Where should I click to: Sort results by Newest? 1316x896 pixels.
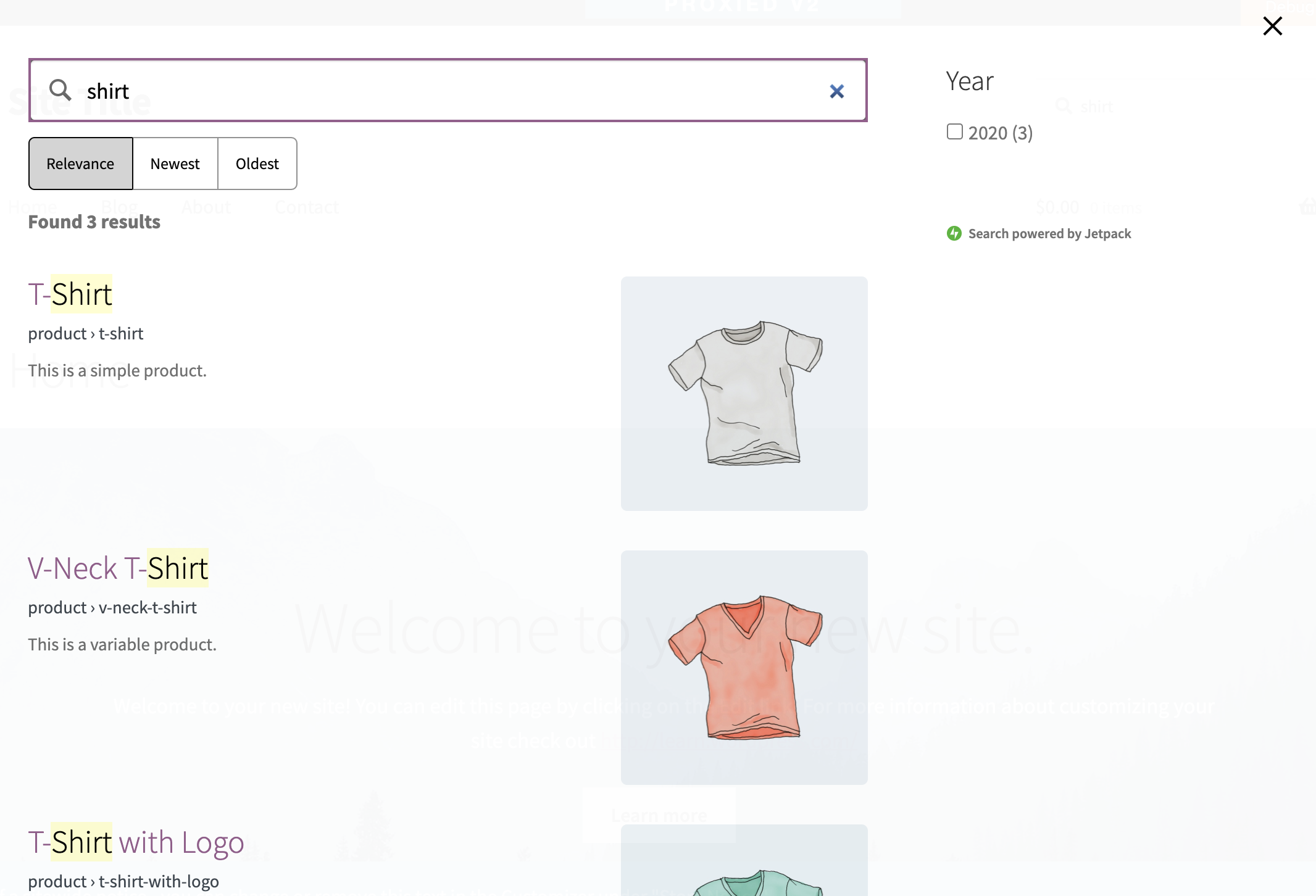tap(175, 164)
